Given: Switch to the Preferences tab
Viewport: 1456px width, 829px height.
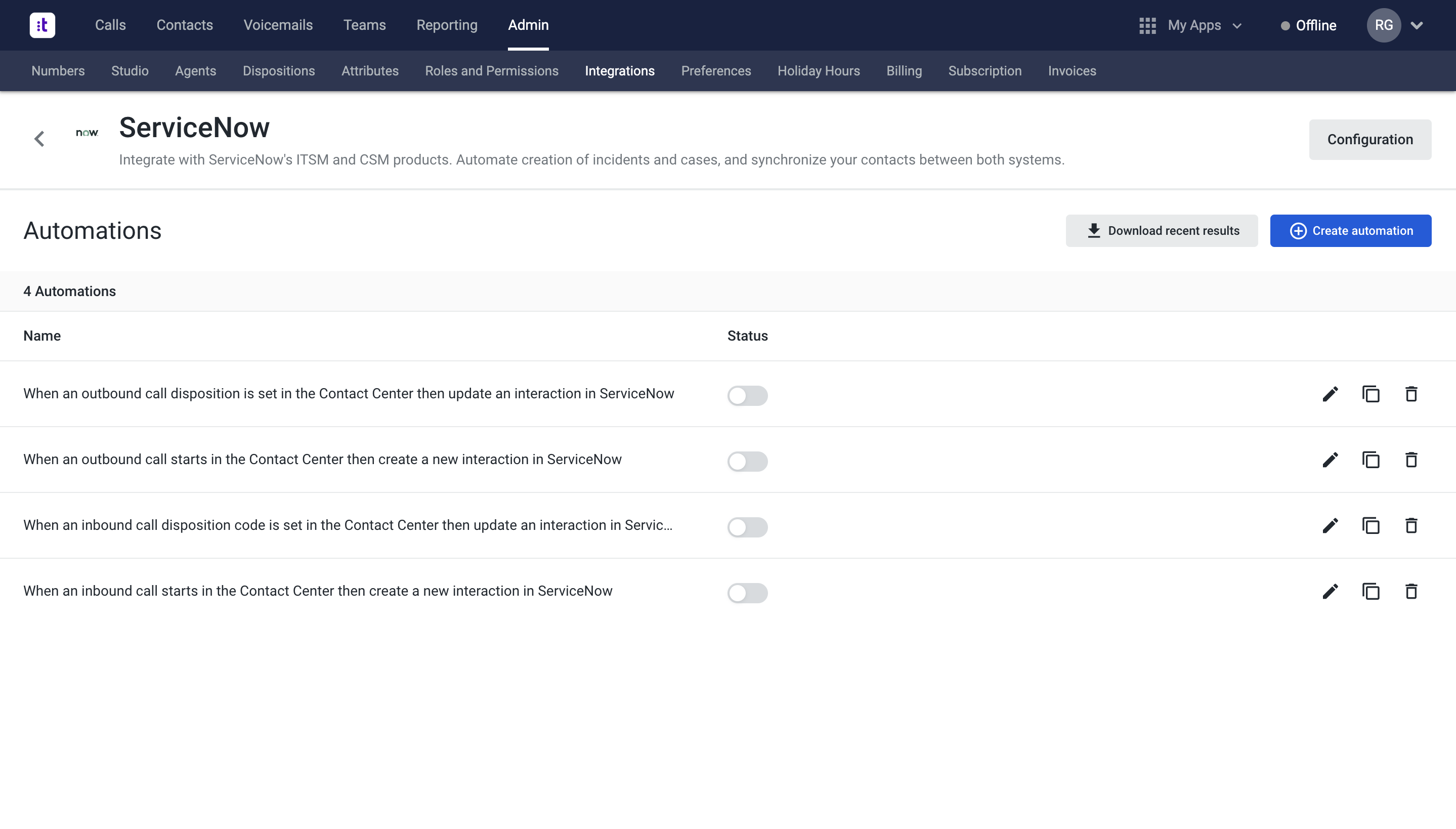Looking at the screenshot, I should tap(715, 71).
